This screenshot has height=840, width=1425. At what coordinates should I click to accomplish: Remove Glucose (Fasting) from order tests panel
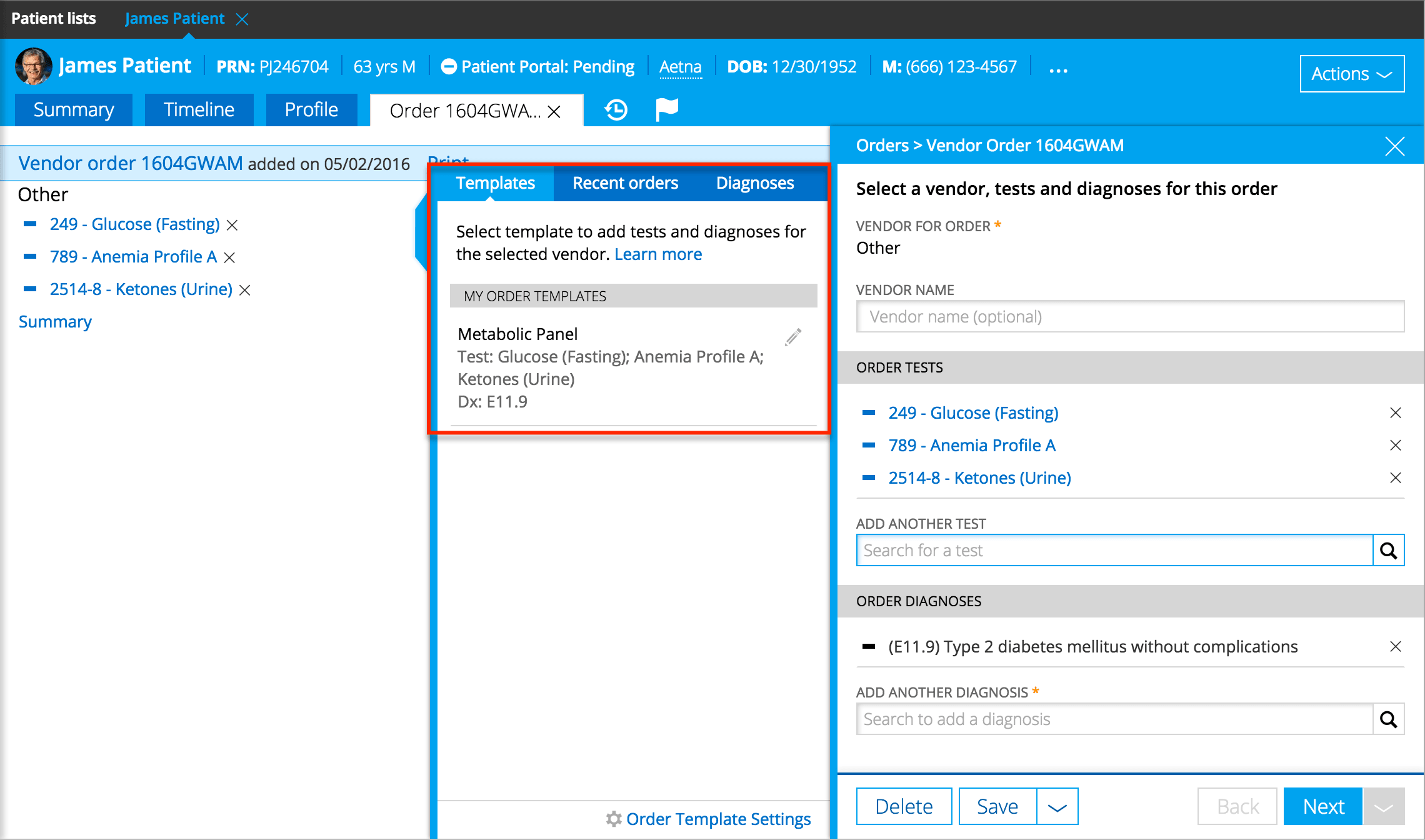(1395, 413)
